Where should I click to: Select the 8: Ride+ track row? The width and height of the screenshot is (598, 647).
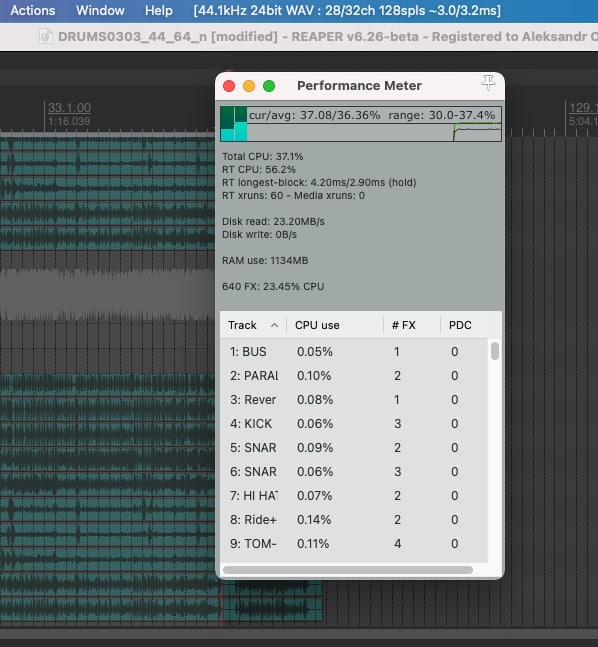pos(354,519)
